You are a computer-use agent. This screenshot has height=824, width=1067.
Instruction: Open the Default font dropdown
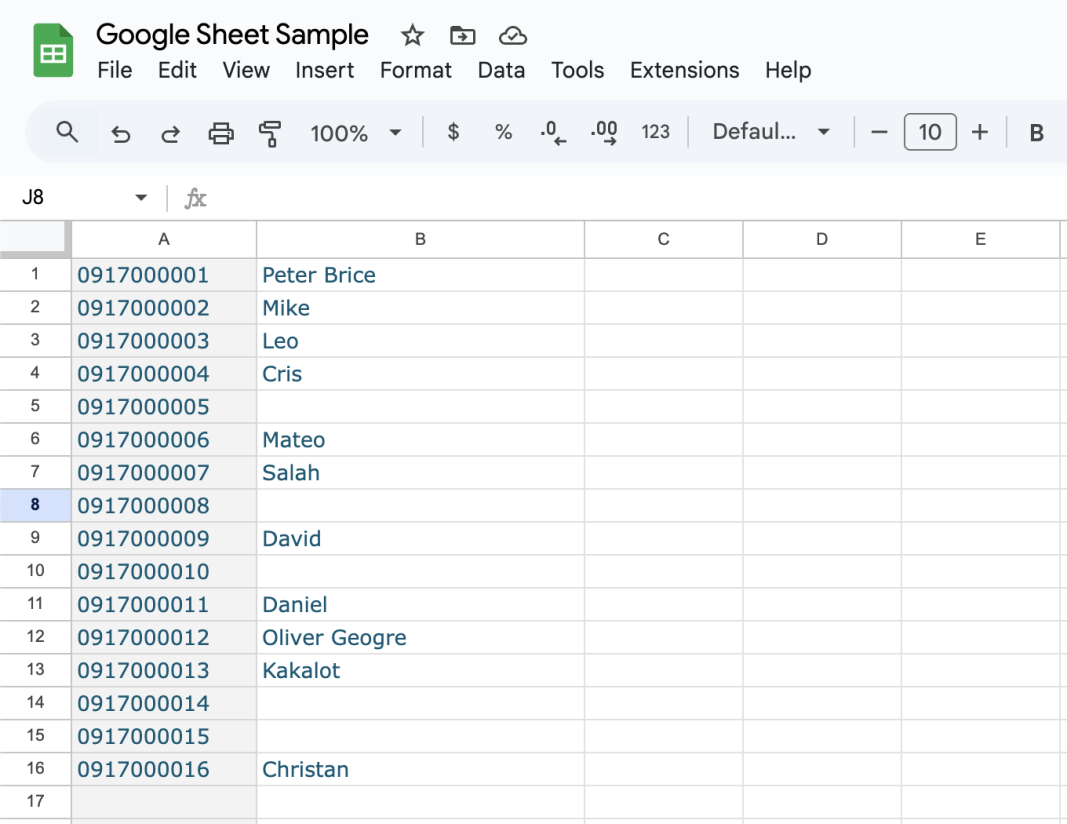click(771, 132)
